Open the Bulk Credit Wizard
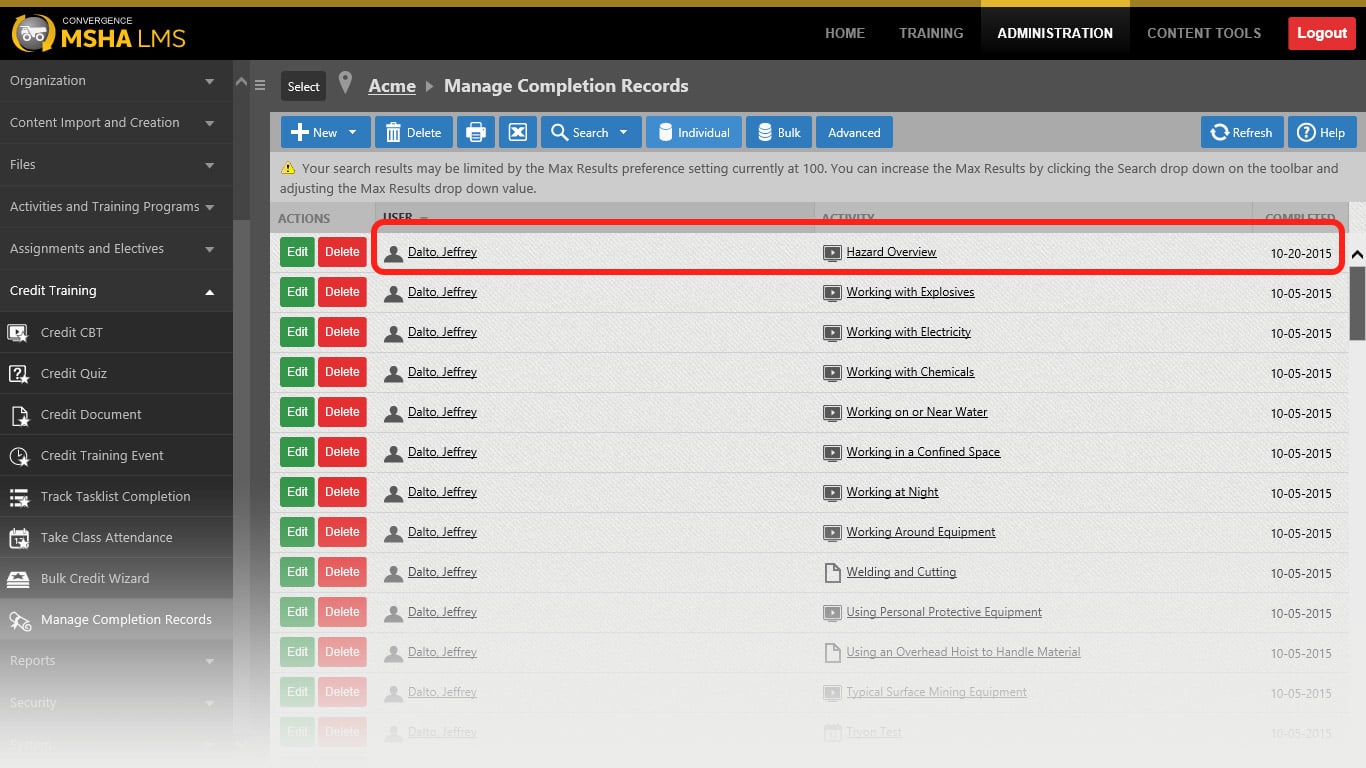1366x768 pixels. 94,578
